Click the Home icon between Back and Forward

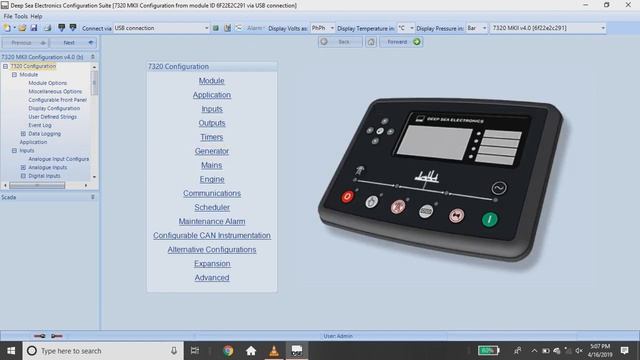point(371,42)
